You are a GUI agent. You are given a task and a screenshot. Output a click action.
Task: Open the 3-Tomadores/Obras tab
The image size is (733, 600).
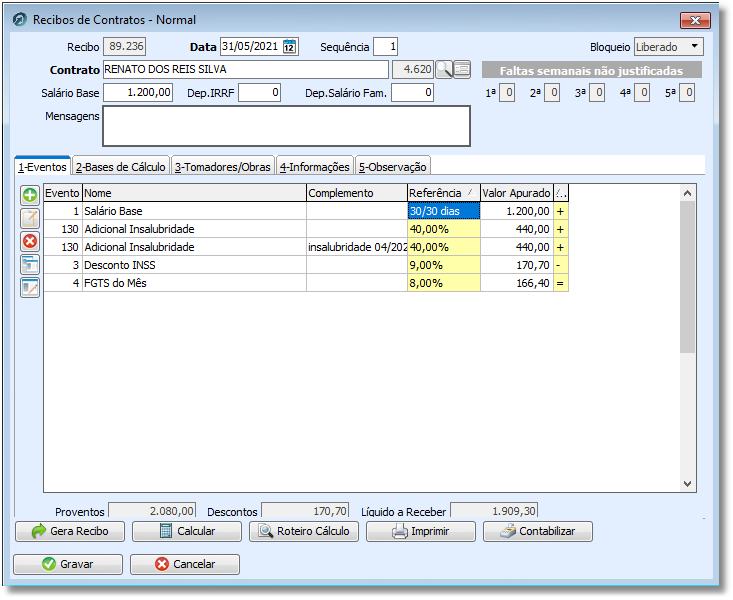[x=223, y=167]
